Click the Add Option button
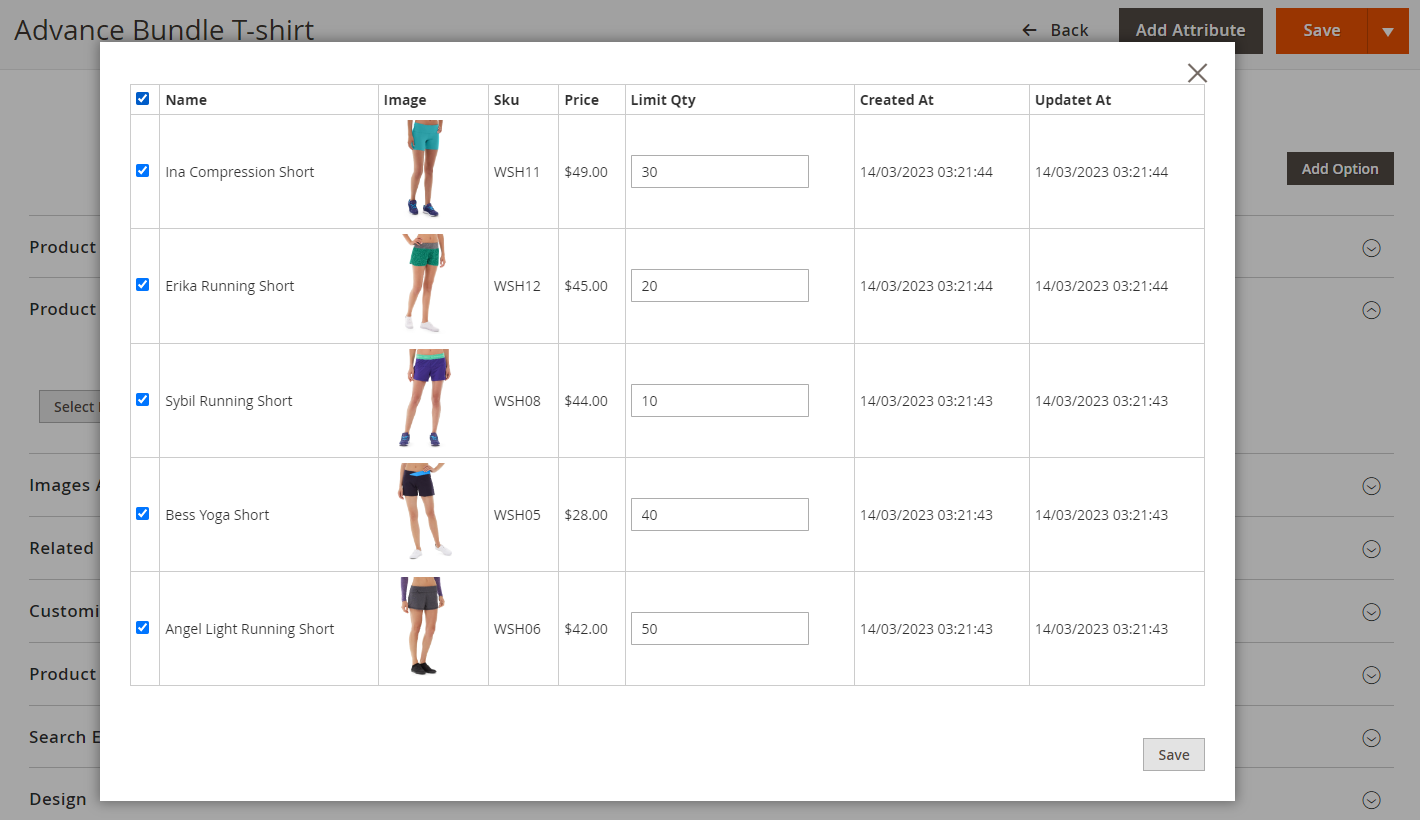The height and width of the screenshot is (820, 1420). click(x=1339, y=169)
